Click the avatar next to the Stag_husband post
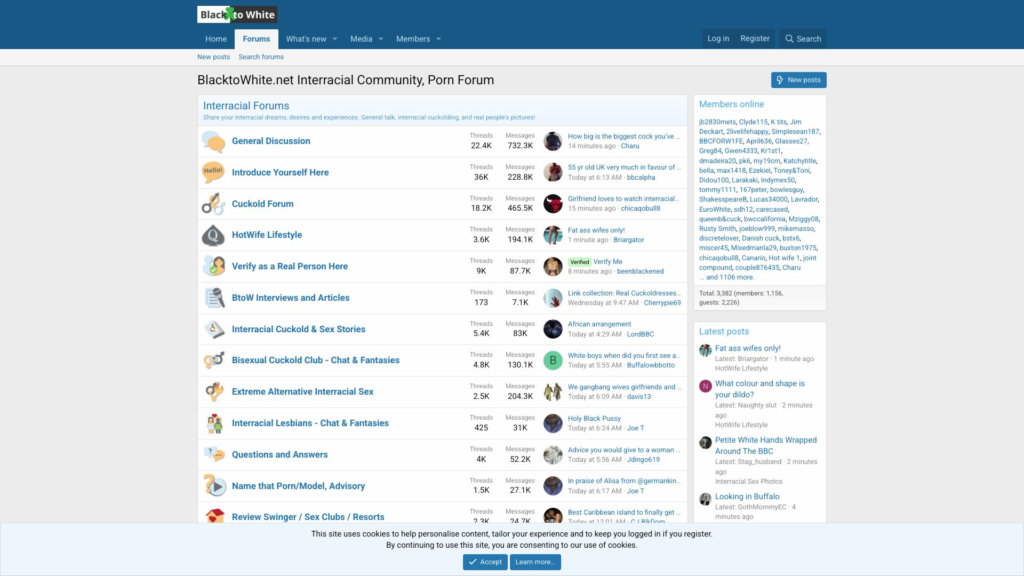 pos(705,443)
